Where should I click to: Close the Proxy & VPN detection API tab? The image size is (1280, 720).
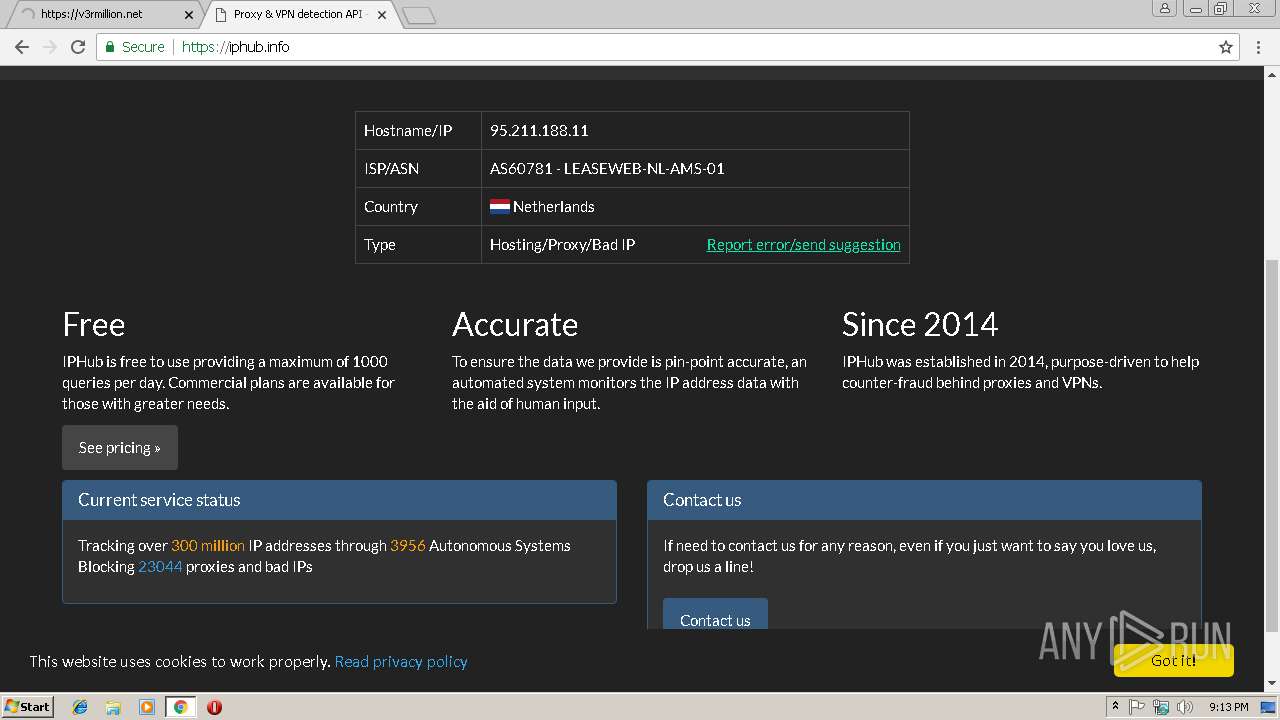(382, 15)
